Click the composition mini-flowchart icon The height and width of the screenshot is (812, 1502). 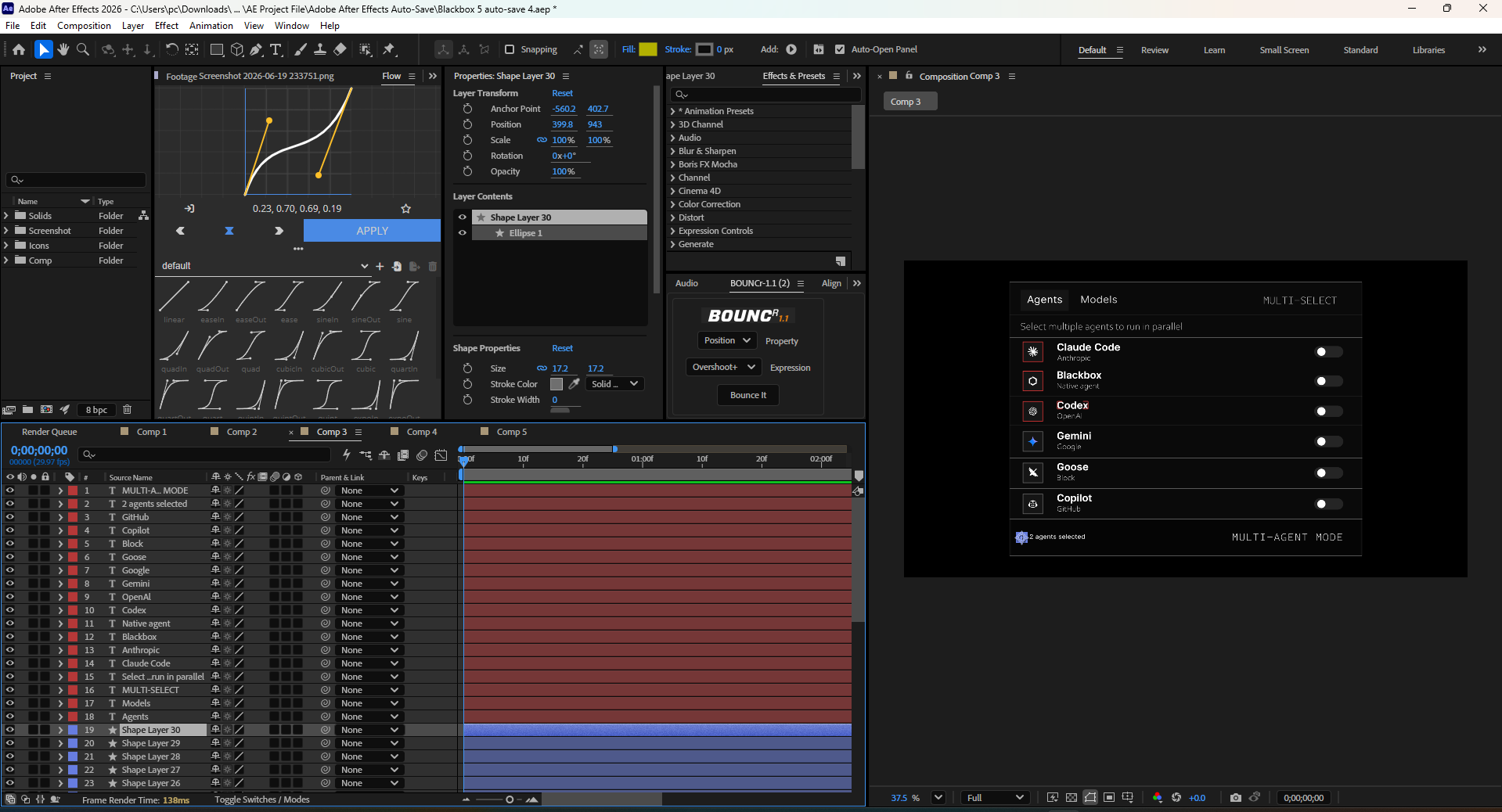[366, 455]
